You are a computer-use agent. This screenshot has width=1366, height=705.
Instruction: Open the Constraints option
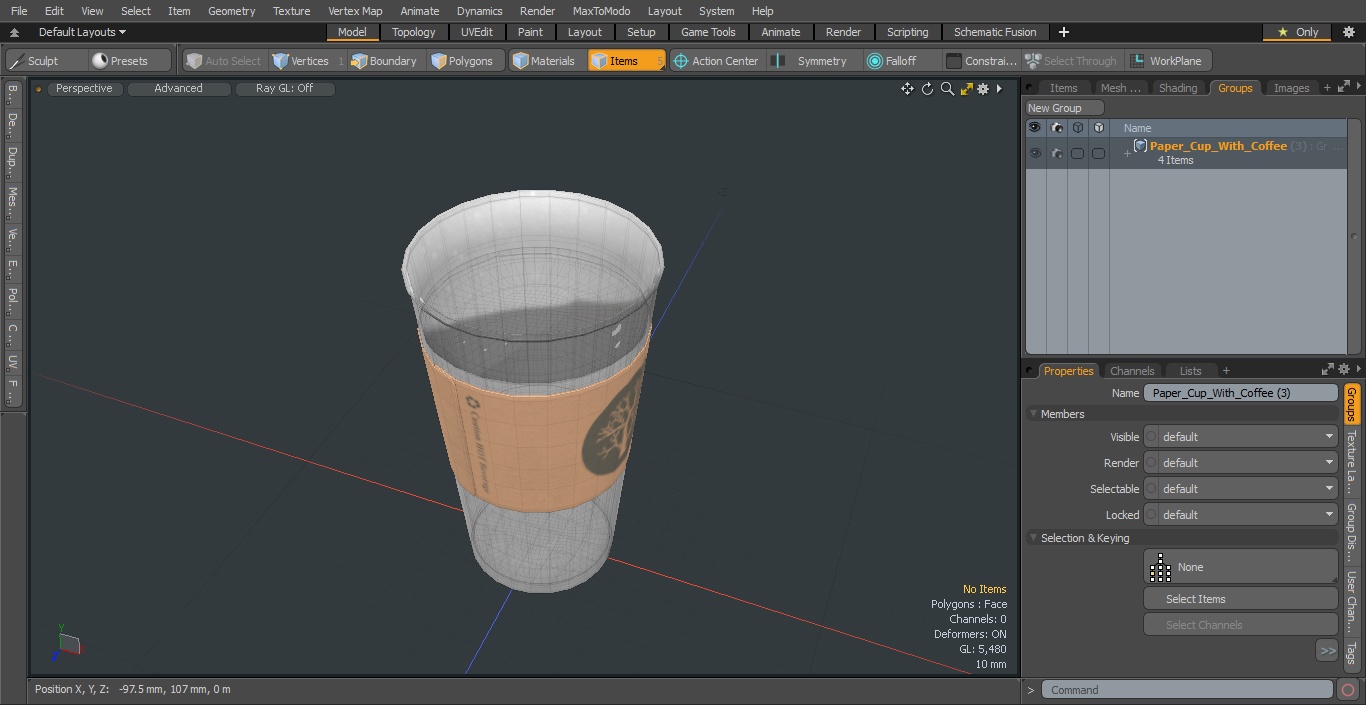click(982, 61)
